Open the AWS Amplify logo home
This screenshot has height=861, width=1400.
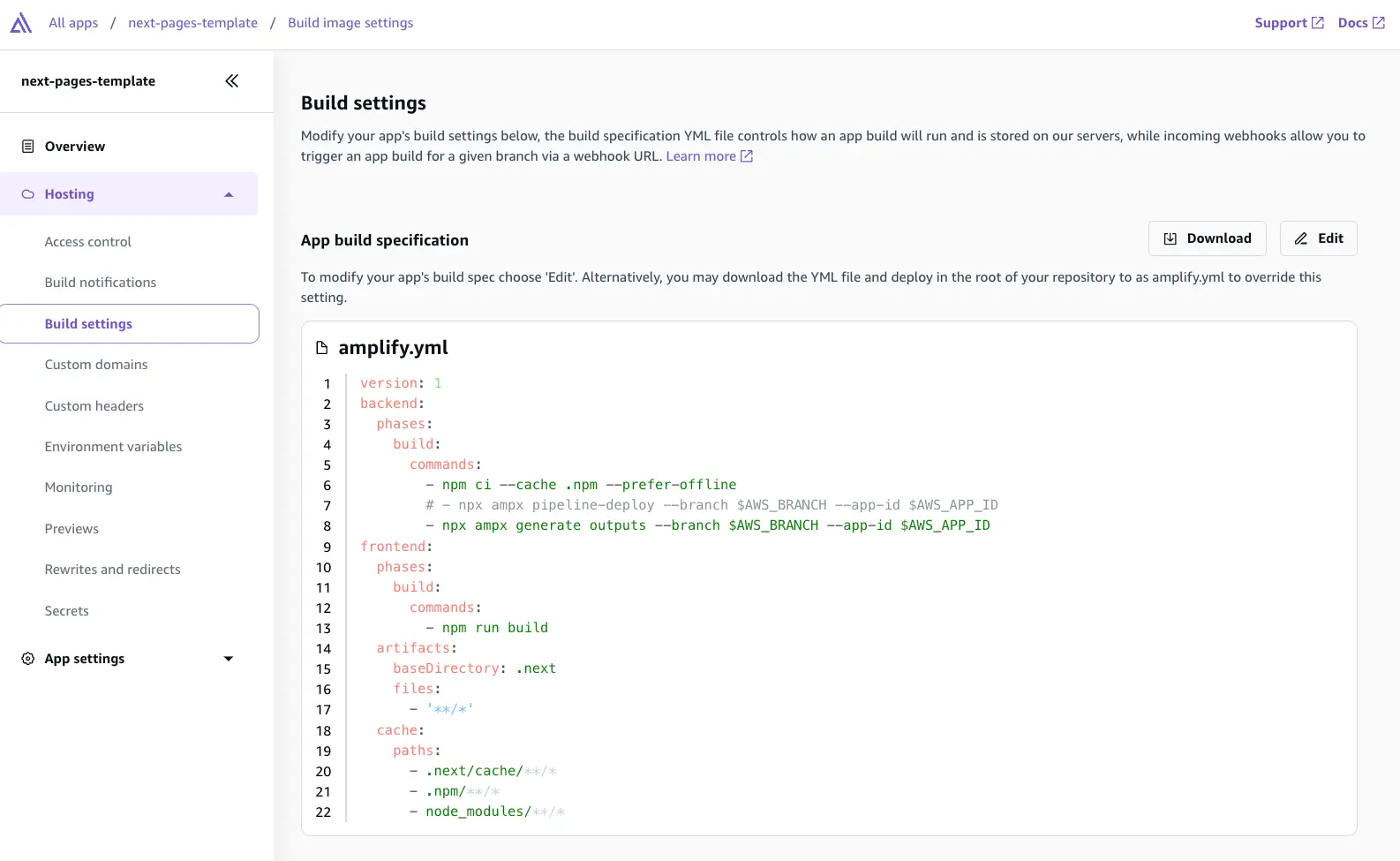click(21, 23)
